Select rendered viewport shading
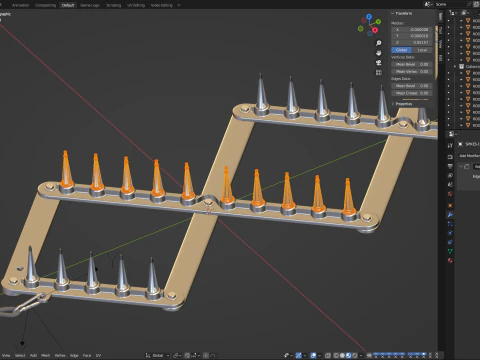 pos(355,355)
